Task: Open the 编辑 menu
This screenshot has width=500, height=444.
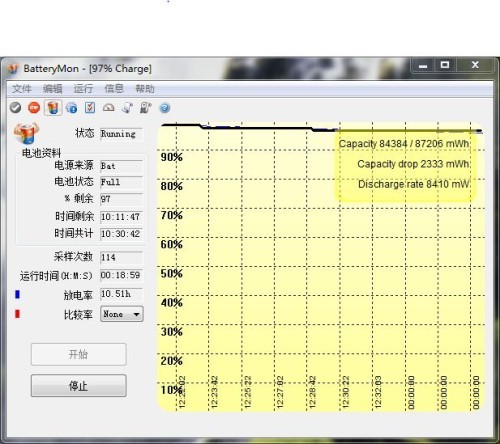Action: [x=52, y=89]
